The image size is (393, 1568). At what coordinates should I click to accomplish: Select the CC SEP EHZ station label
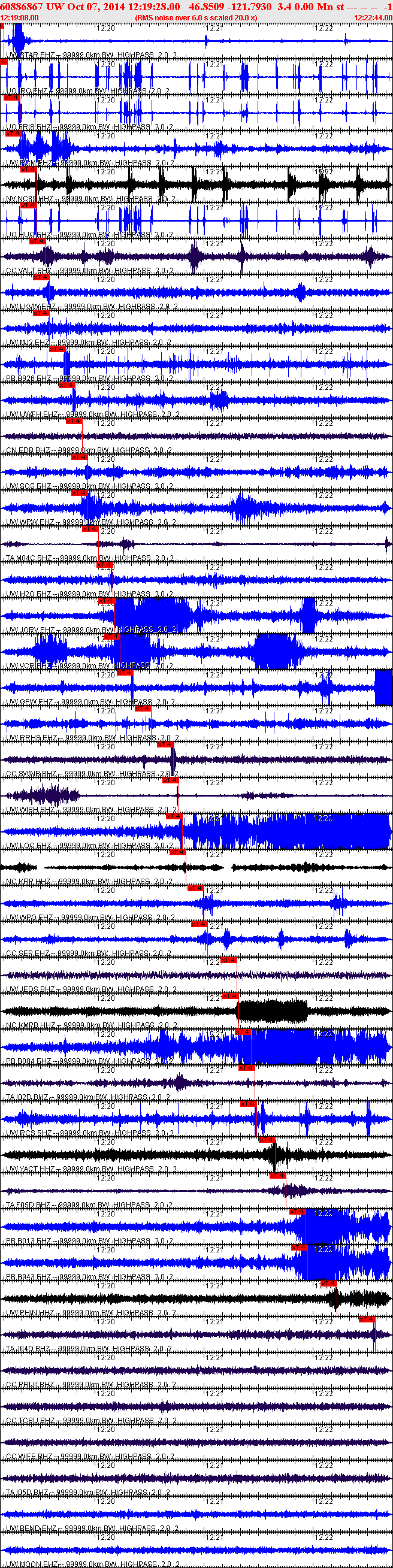89,953
